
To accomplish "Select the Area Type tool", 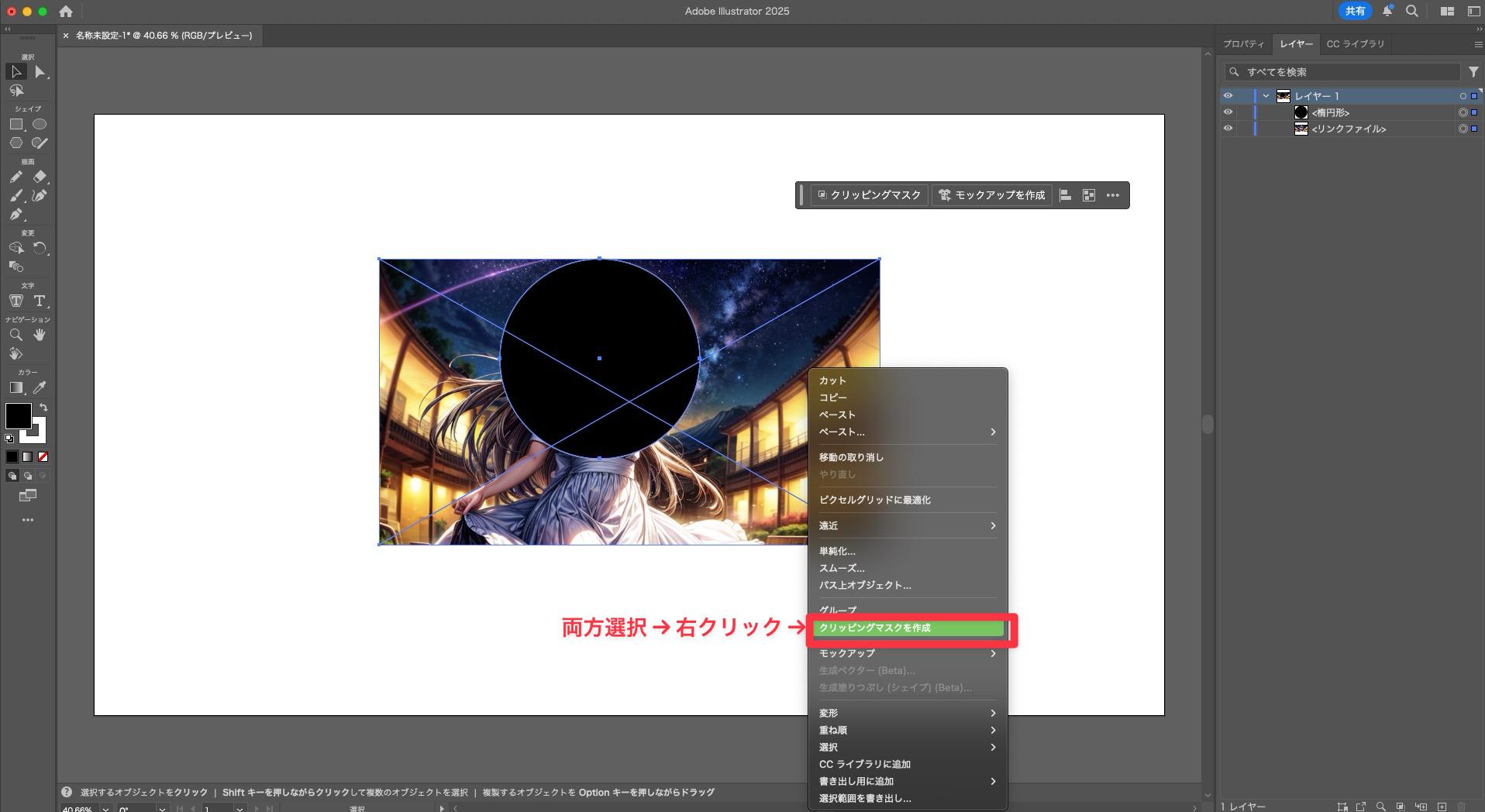I will (x=16, y=301).
